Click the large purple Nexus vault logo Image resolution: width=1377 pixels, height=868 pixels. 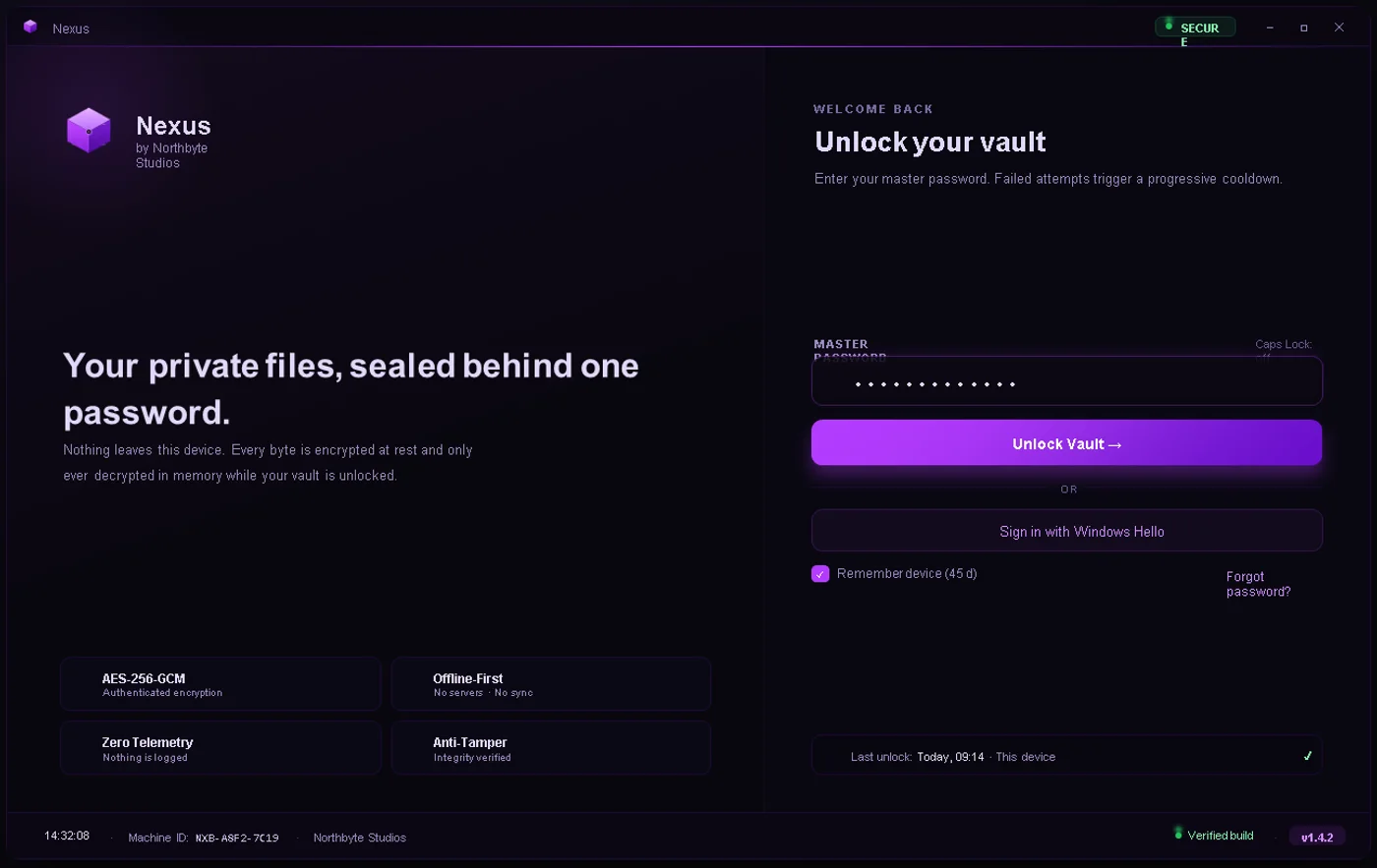[89, 130]
